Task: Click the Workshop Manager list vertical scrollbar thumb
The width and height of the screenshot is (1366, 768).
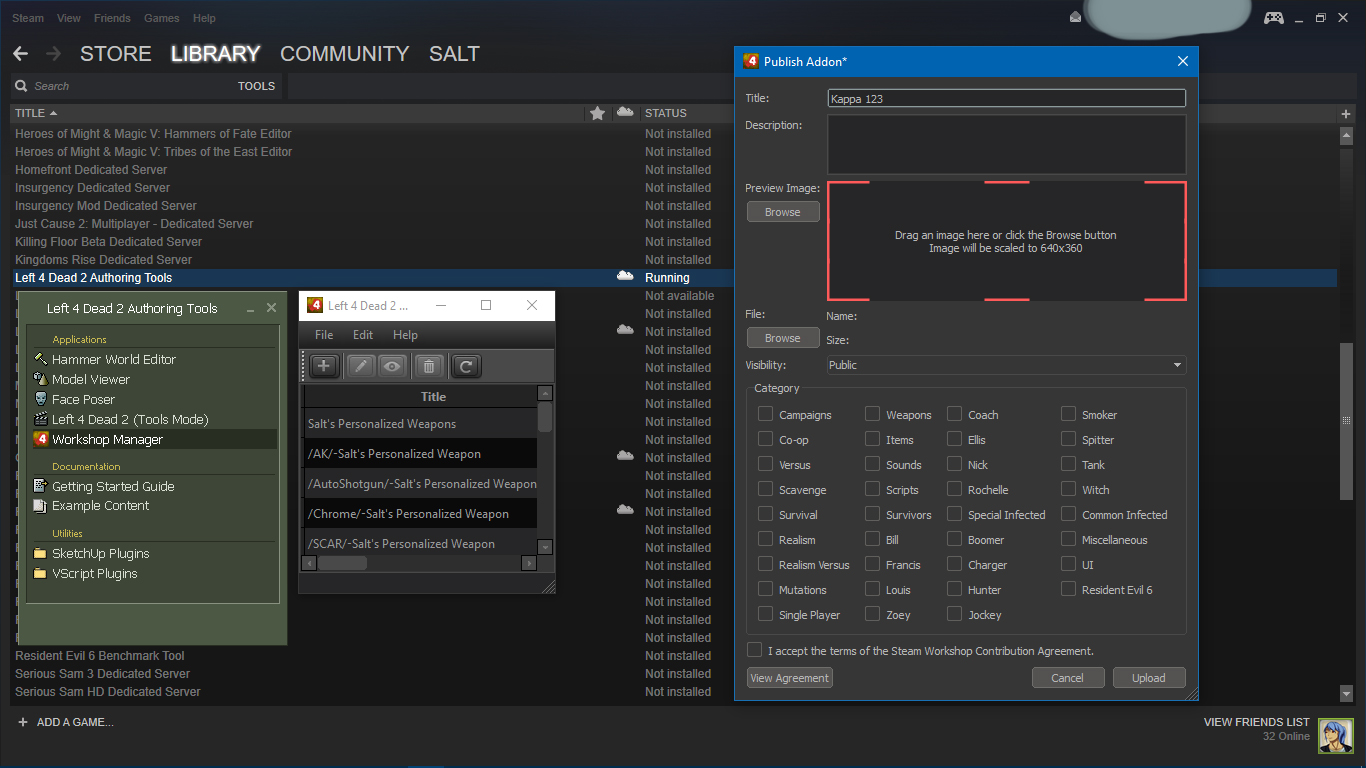Action: pyautogui.click(x=545, y=416)
